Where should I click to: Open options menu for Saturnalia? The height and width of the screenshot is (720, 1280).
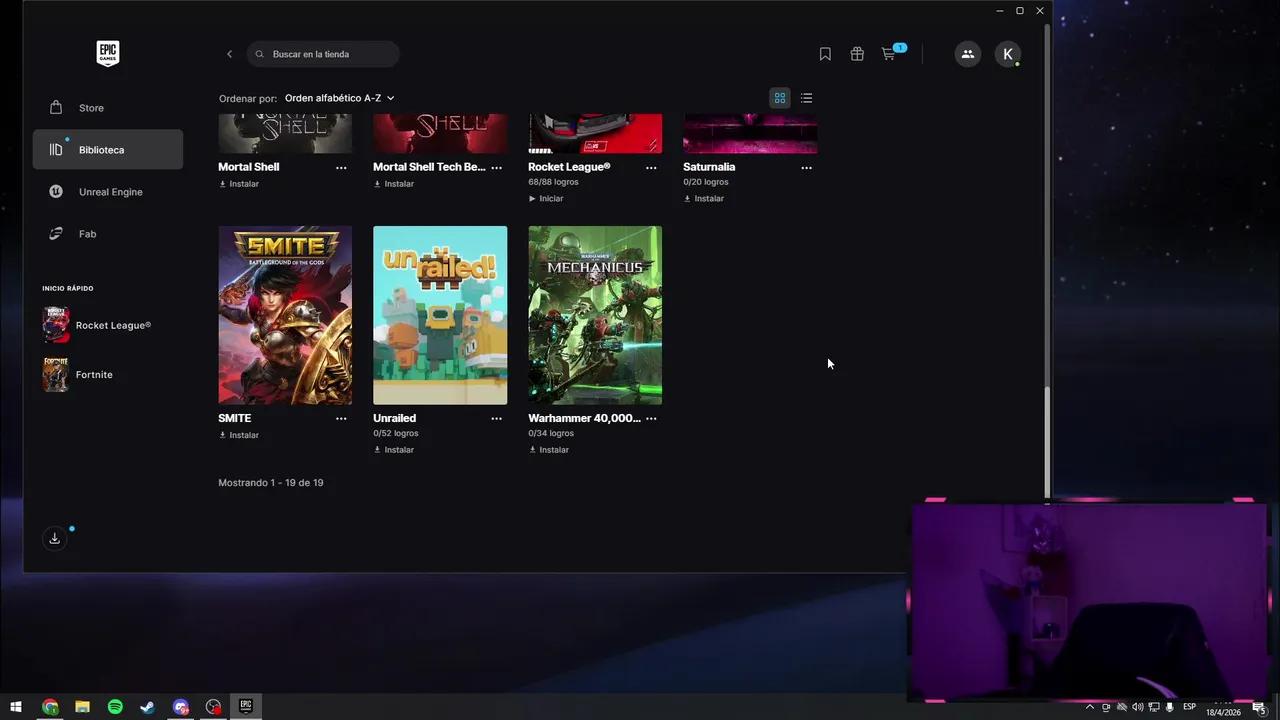click(806, 167)
